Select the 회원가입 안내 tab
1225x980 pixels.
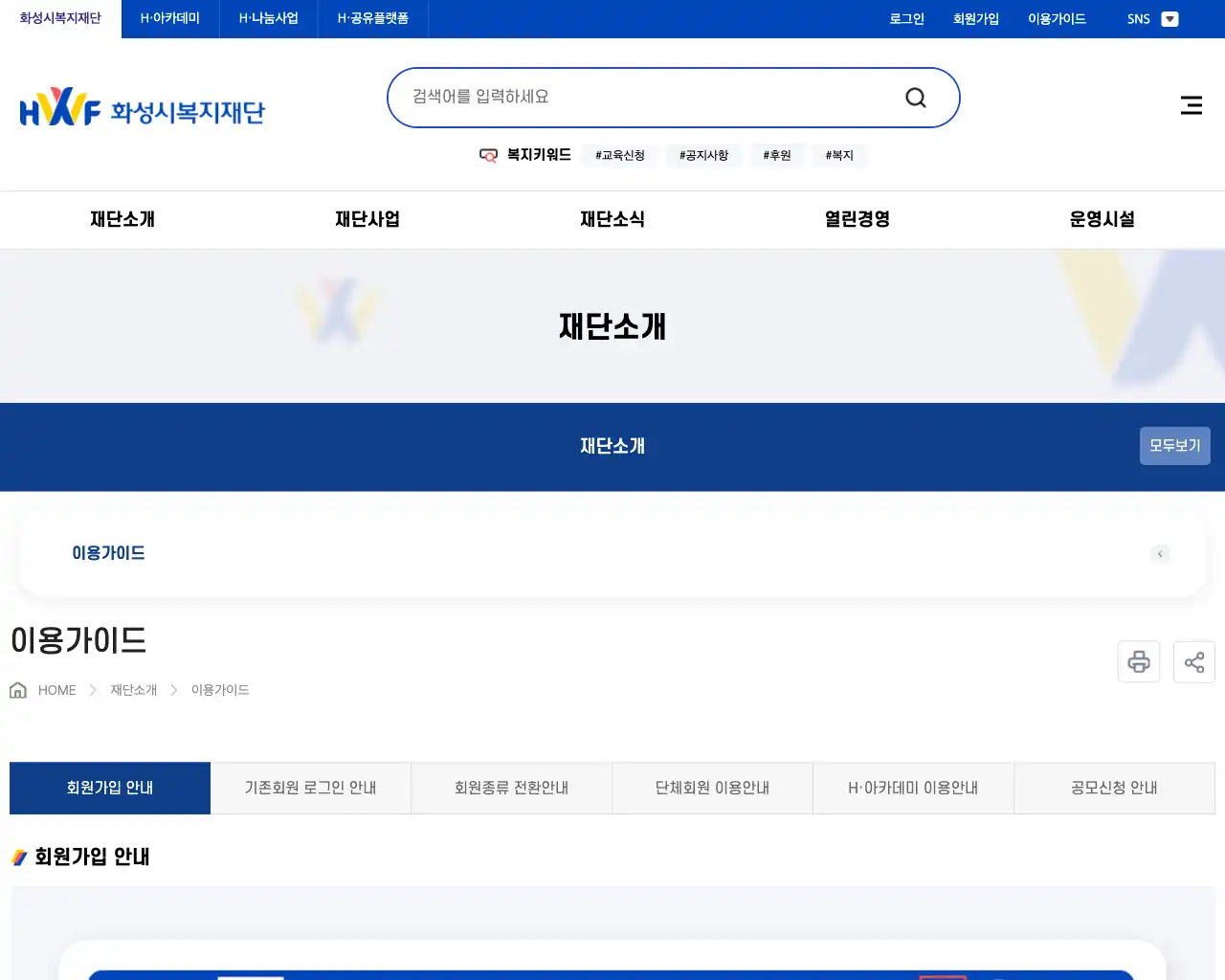coord(109,788)
